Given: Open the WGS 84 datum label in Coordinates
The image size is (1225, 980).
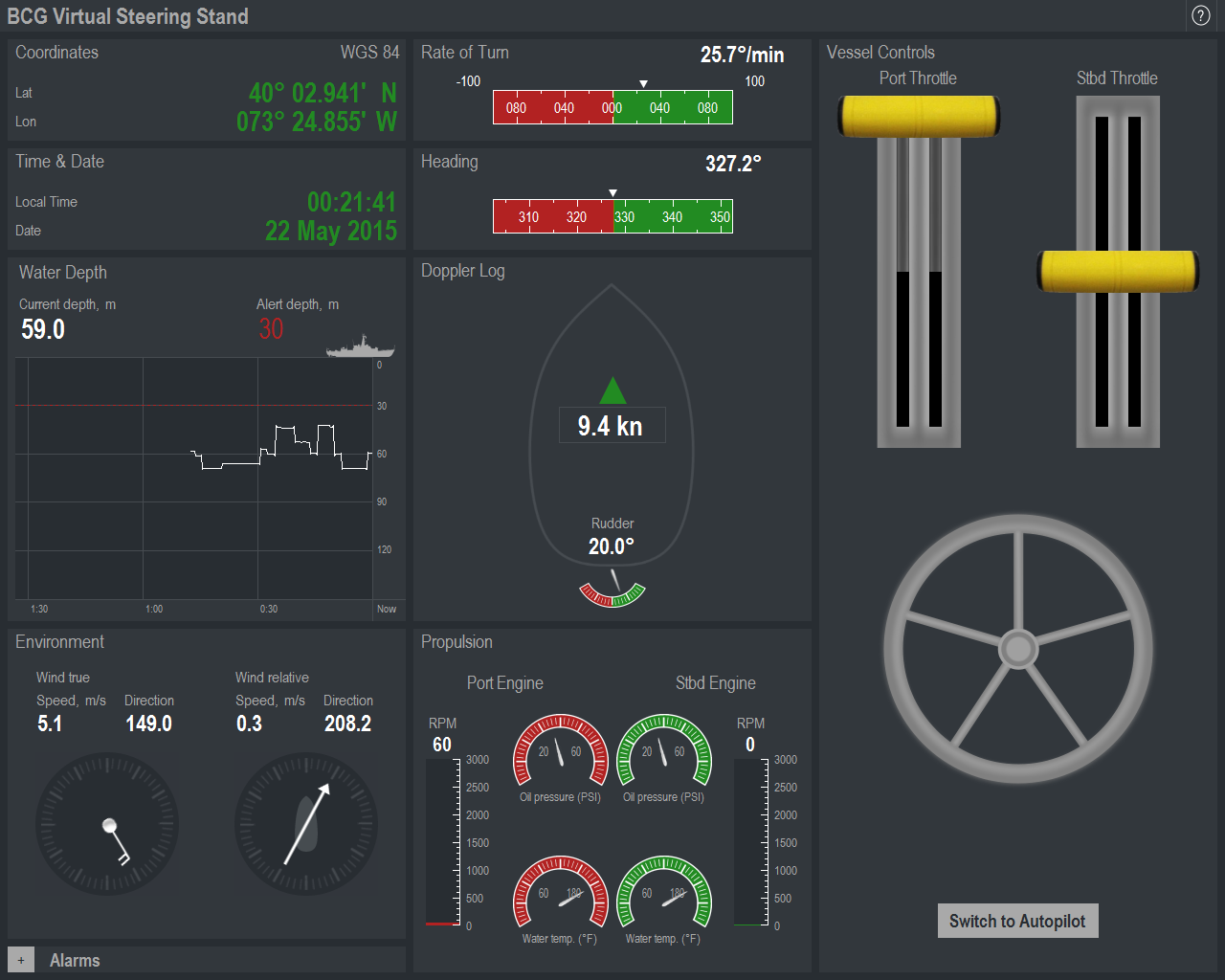Looking at the screenshot, I should [x=370, y=53].
